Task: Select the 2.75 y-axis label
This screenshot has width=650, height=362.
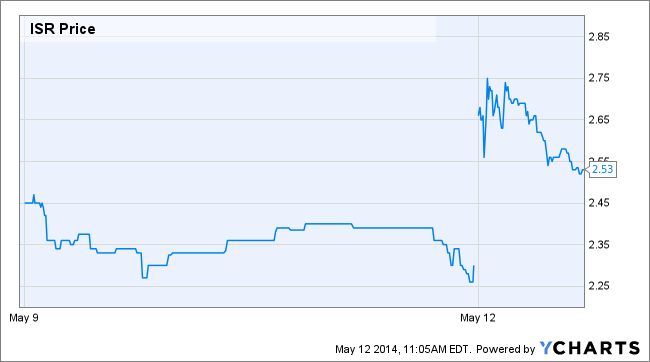Action: (x=599, y=78)
